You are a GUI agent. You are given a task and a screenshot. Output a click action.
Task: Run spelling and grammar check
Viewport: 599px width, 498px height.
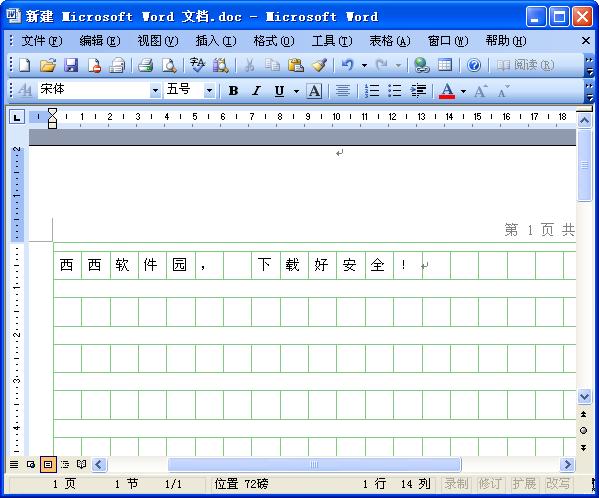(x=197, y=65)
